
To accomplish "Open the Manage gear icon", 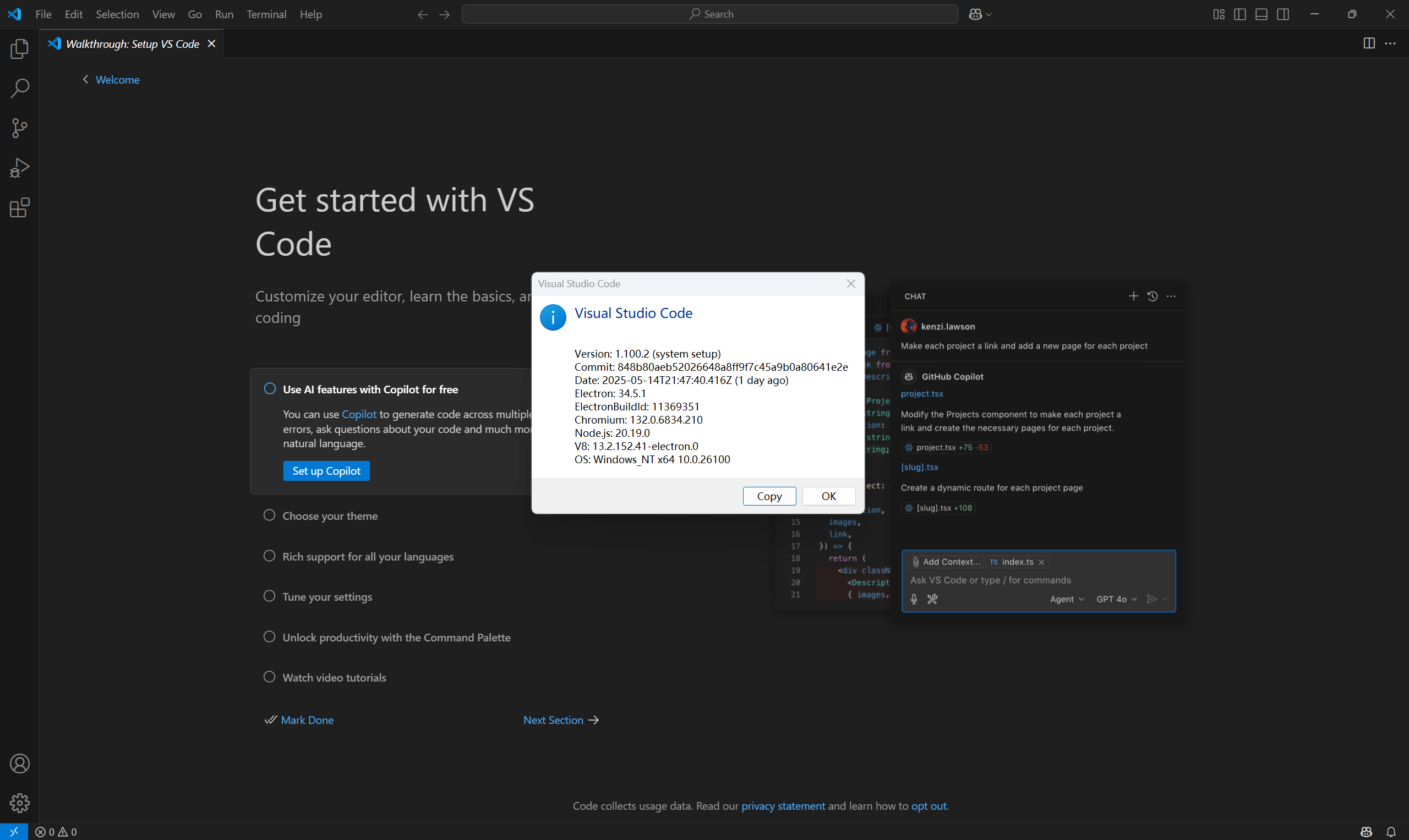I will pos(20,803).
